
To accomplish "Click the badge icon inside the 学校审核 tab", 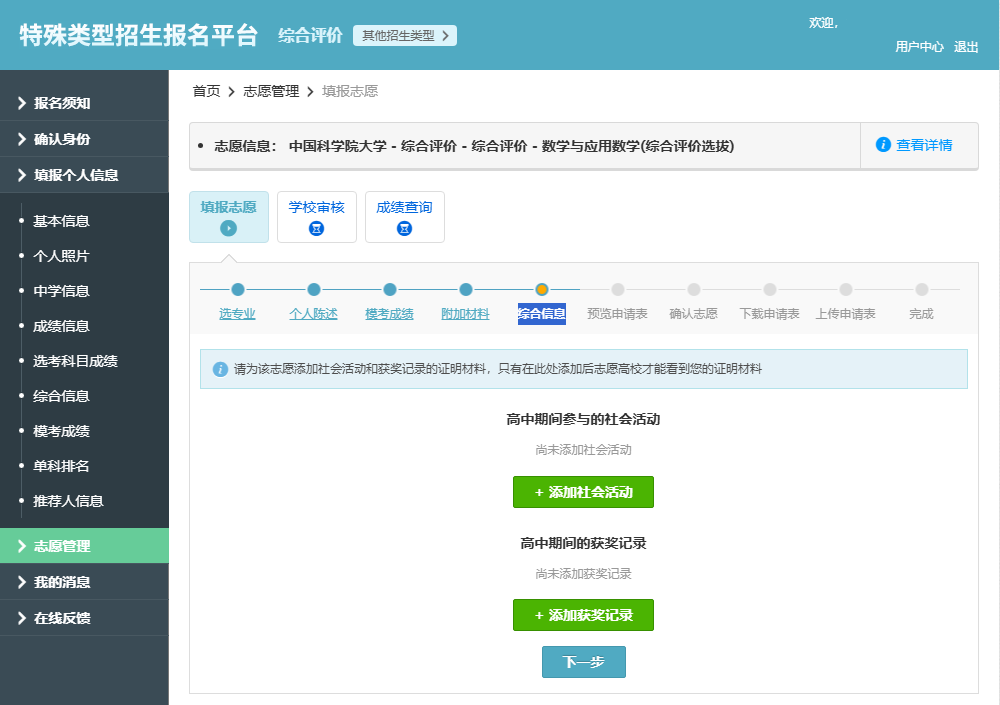I will [x=316, y=228].
